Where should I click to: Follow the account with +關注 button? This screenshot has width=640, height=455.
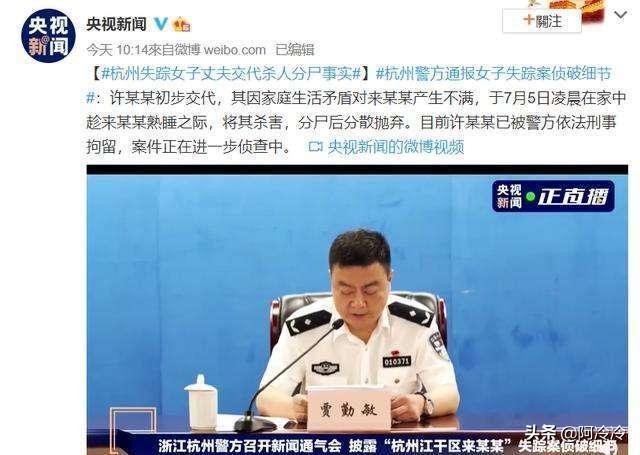click(542, 21)
